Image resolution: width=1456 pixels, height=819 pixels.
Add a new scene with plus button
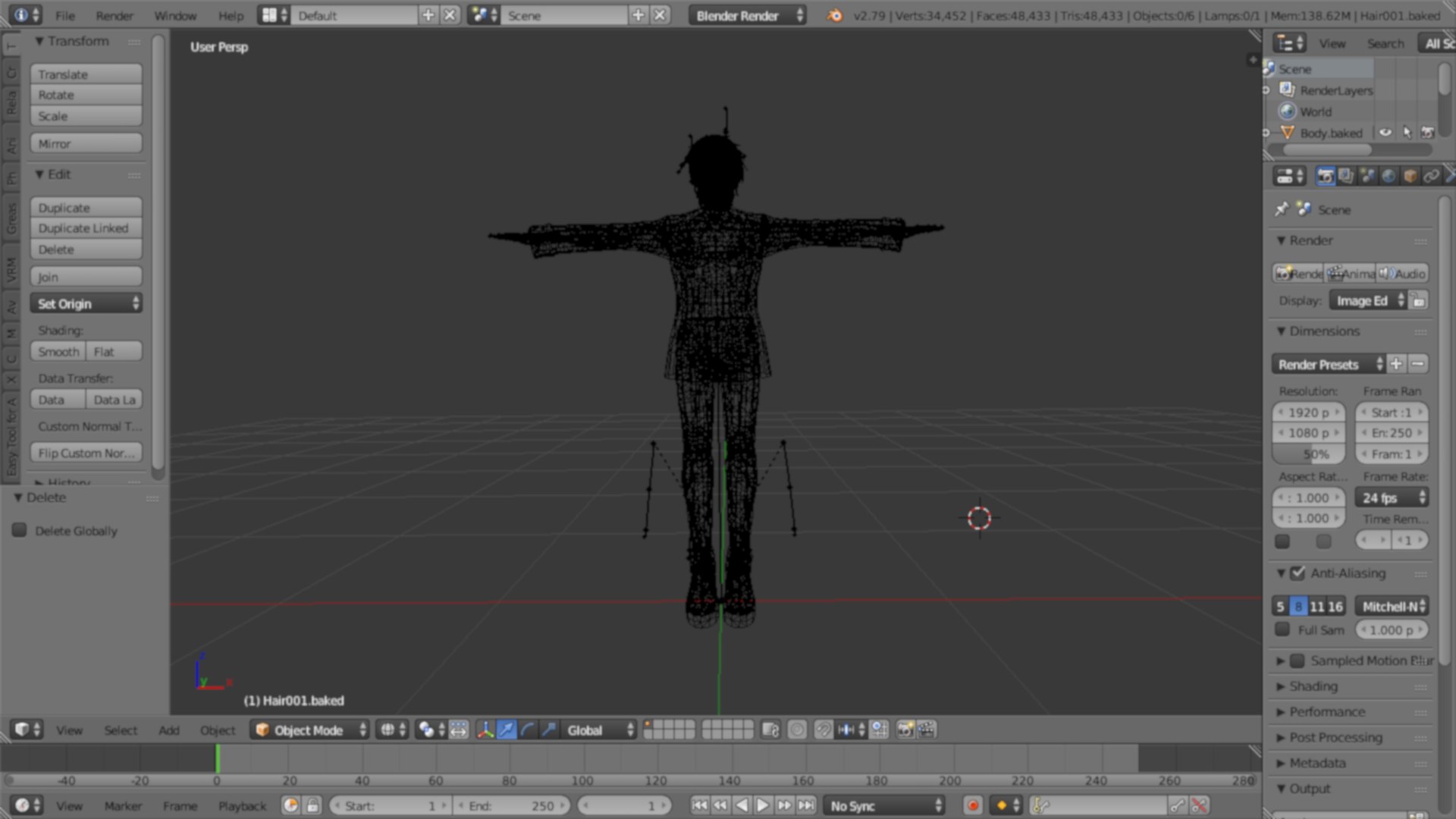pyautogui.click(x=639, y=15)
